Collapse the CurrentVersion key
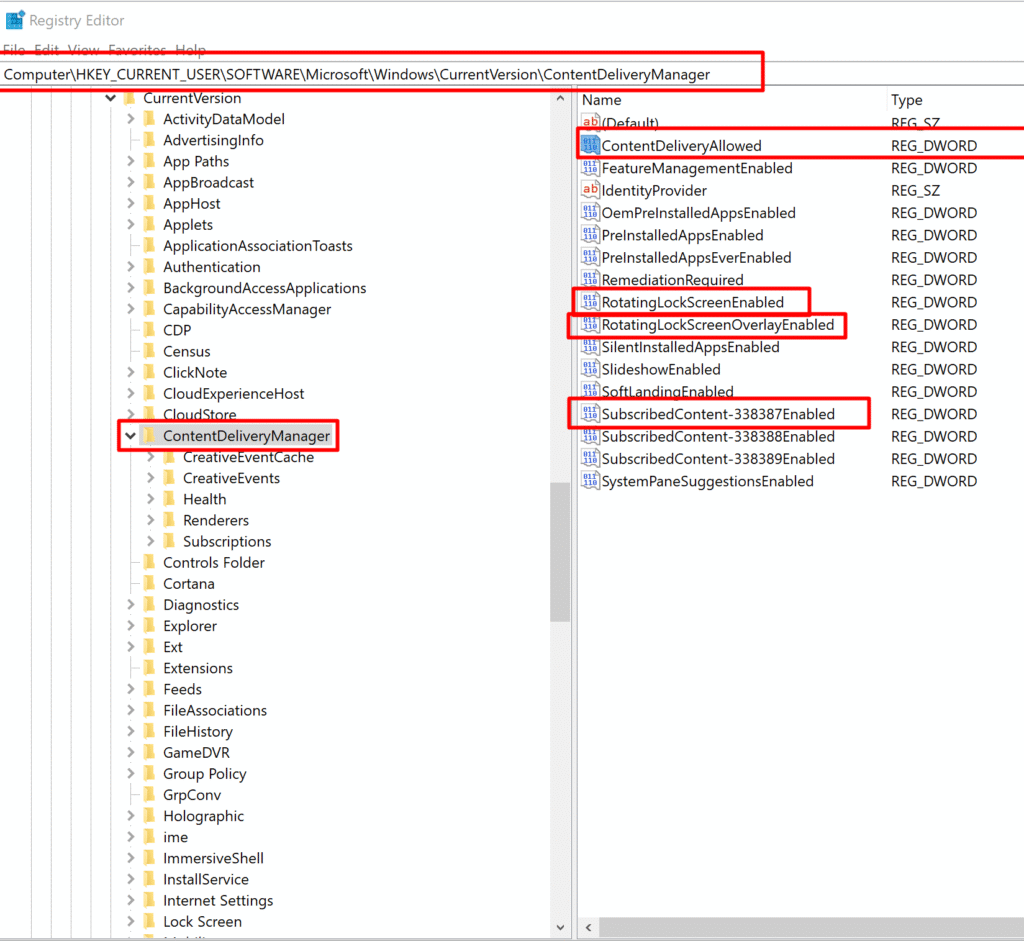Image resolution: width=1024 pixels, height=941 pixels. point(110,98)
